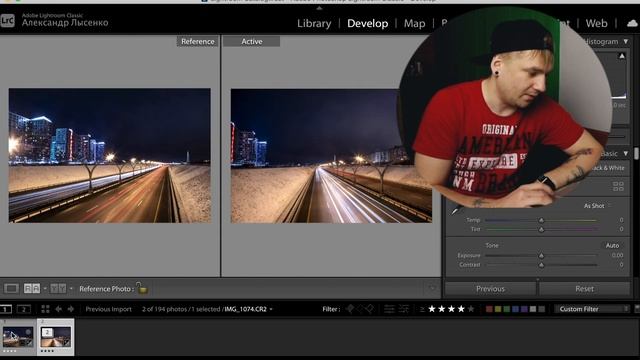Open Reference view layout options arrow
The image size is (640, 360).
point(45,289)
